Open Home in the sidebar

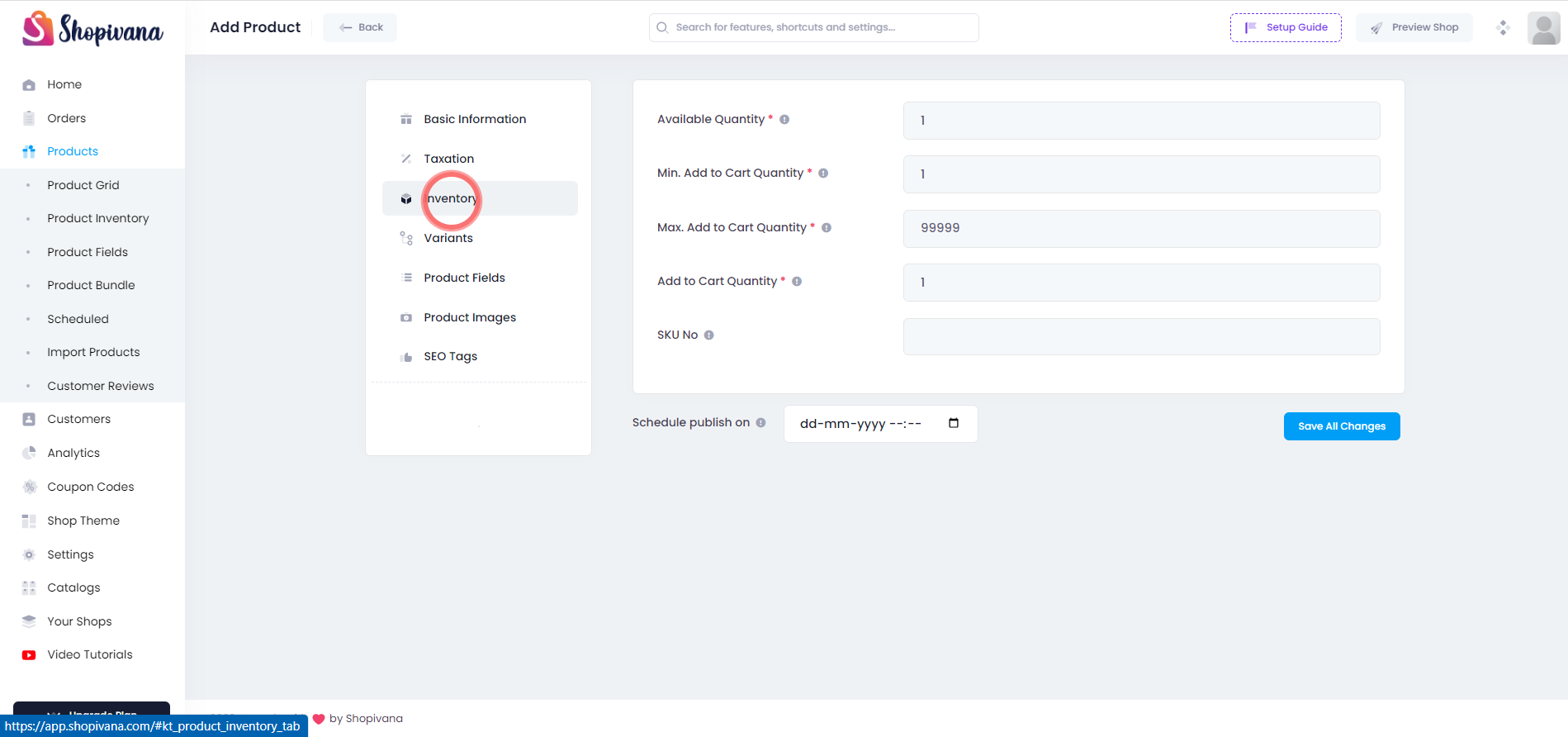(64, 84)
